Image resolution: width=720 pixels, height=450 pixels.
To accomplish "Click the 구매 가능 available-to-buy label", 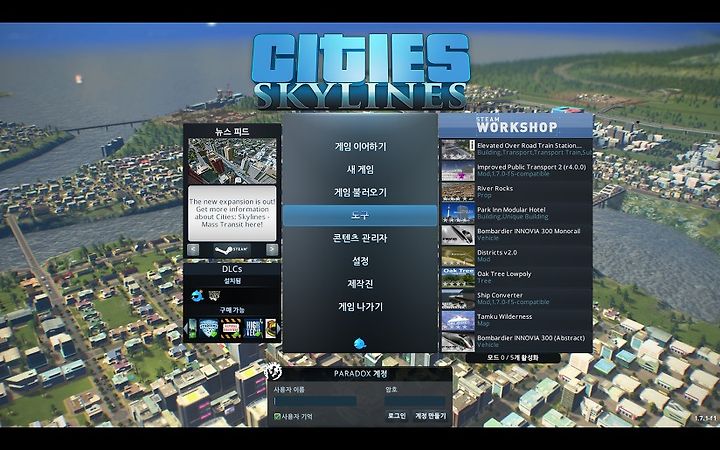I will (232, 310).
